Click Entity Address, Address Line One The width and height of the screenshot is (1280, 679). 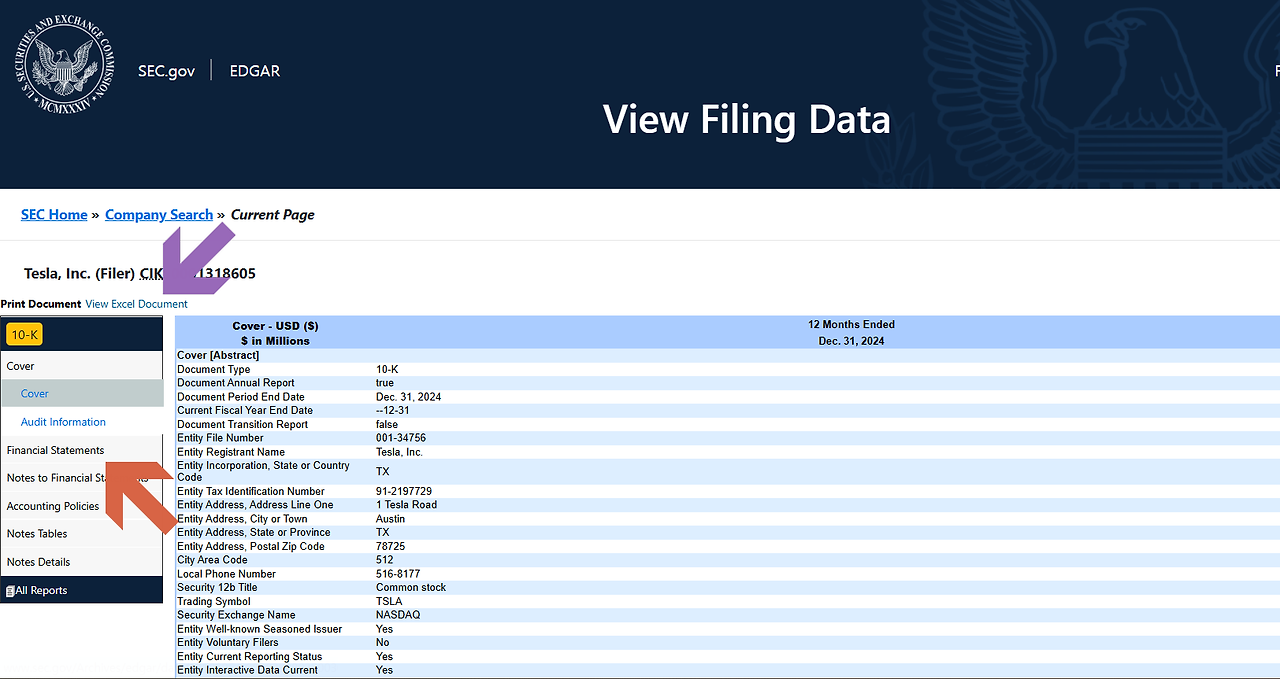[x=255, y=505]
